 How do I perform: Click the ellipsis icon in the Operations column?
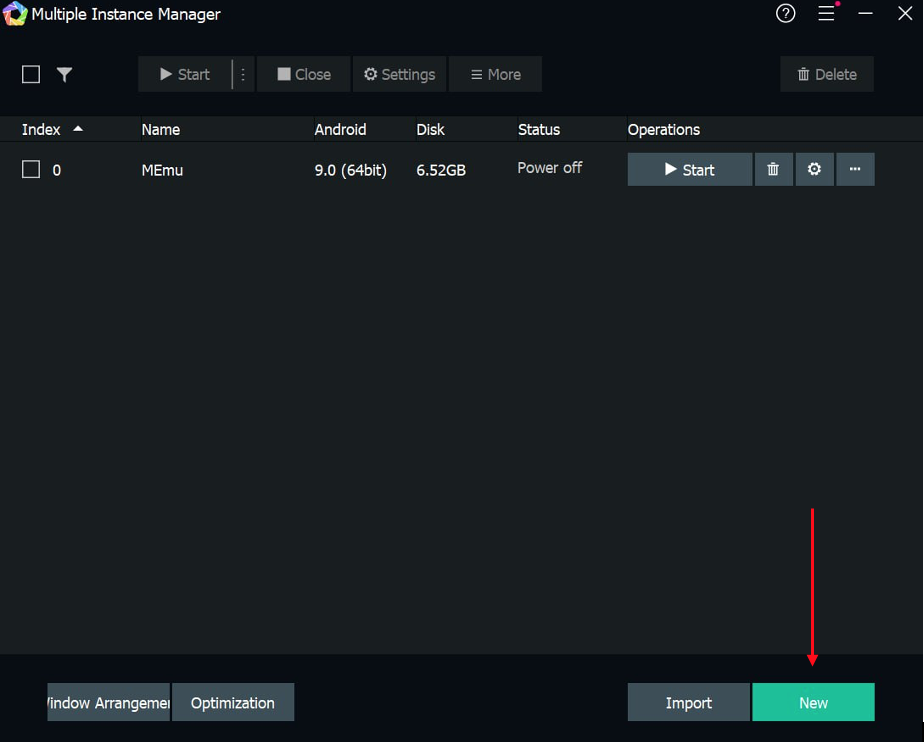click(855, 169)
